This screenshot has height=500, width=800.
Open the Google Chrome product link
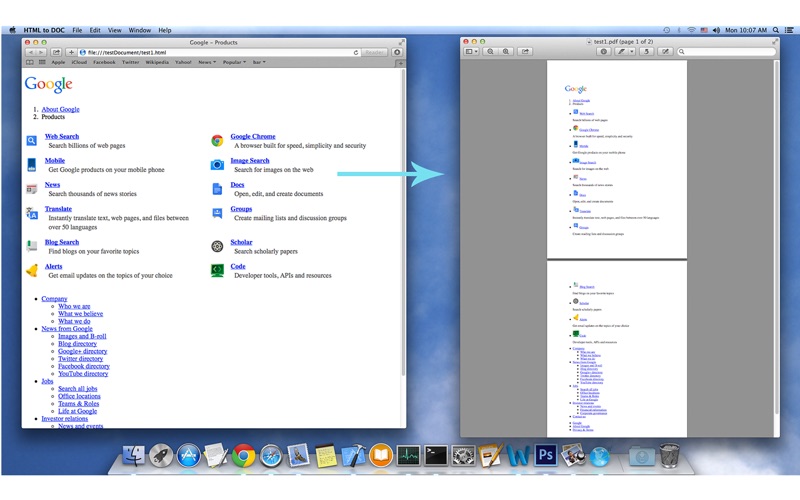click(253, 136)
